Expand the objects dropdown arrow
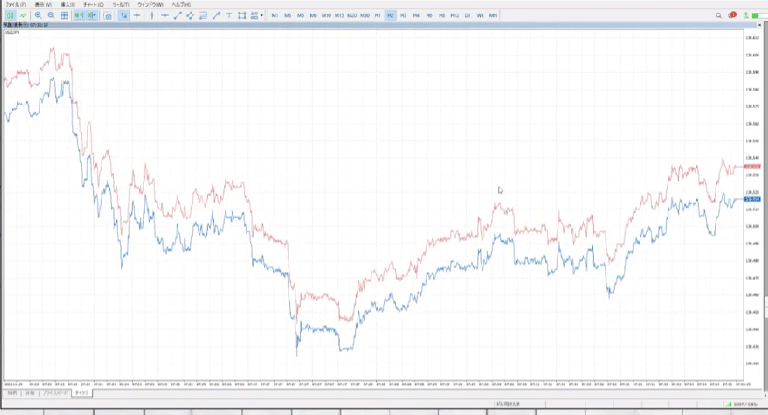Screen dimensions: 768x415 point(262,16)
